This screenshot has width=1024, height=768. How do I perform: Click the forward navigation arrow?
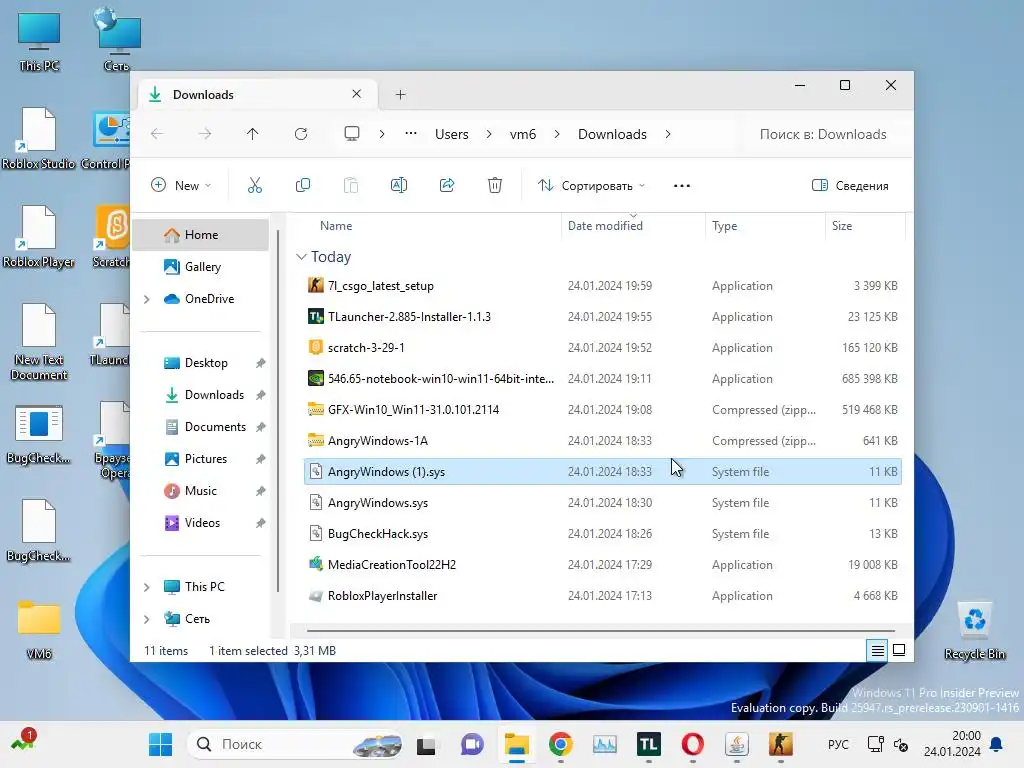[205, 134]
